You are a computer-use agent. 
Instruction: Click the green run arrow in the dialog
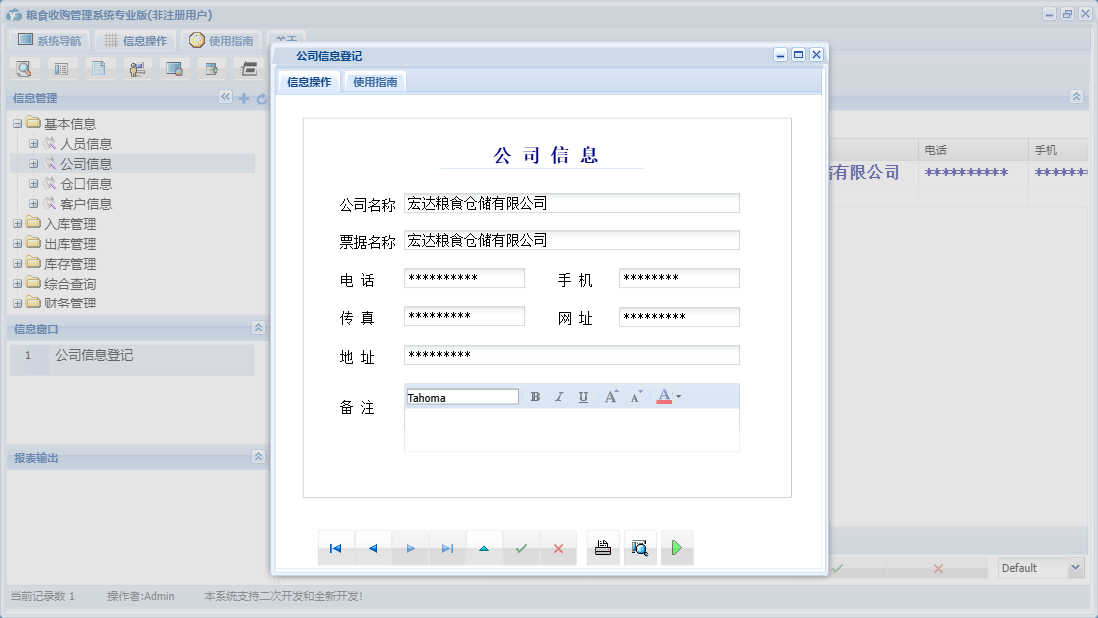pos(677,547)
